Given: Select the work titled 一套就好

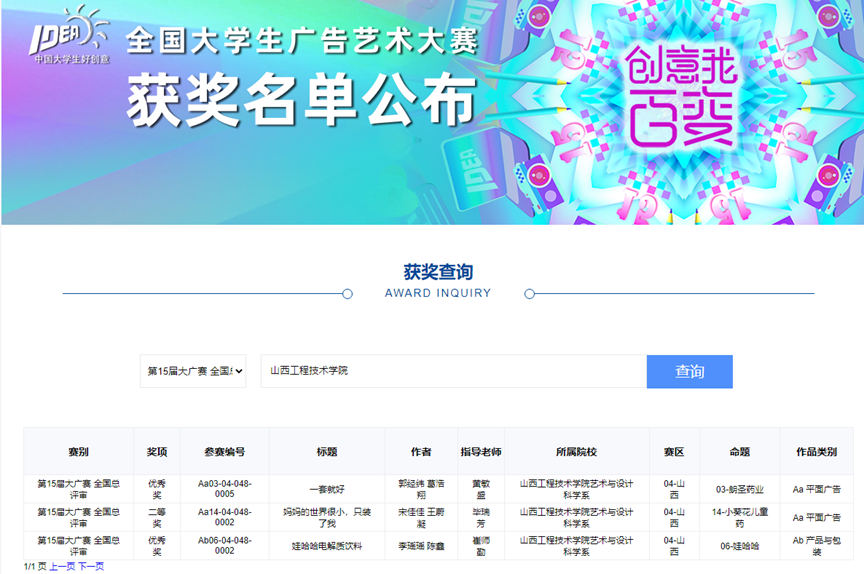Looking at the screenshot, I should coord(326,490).
